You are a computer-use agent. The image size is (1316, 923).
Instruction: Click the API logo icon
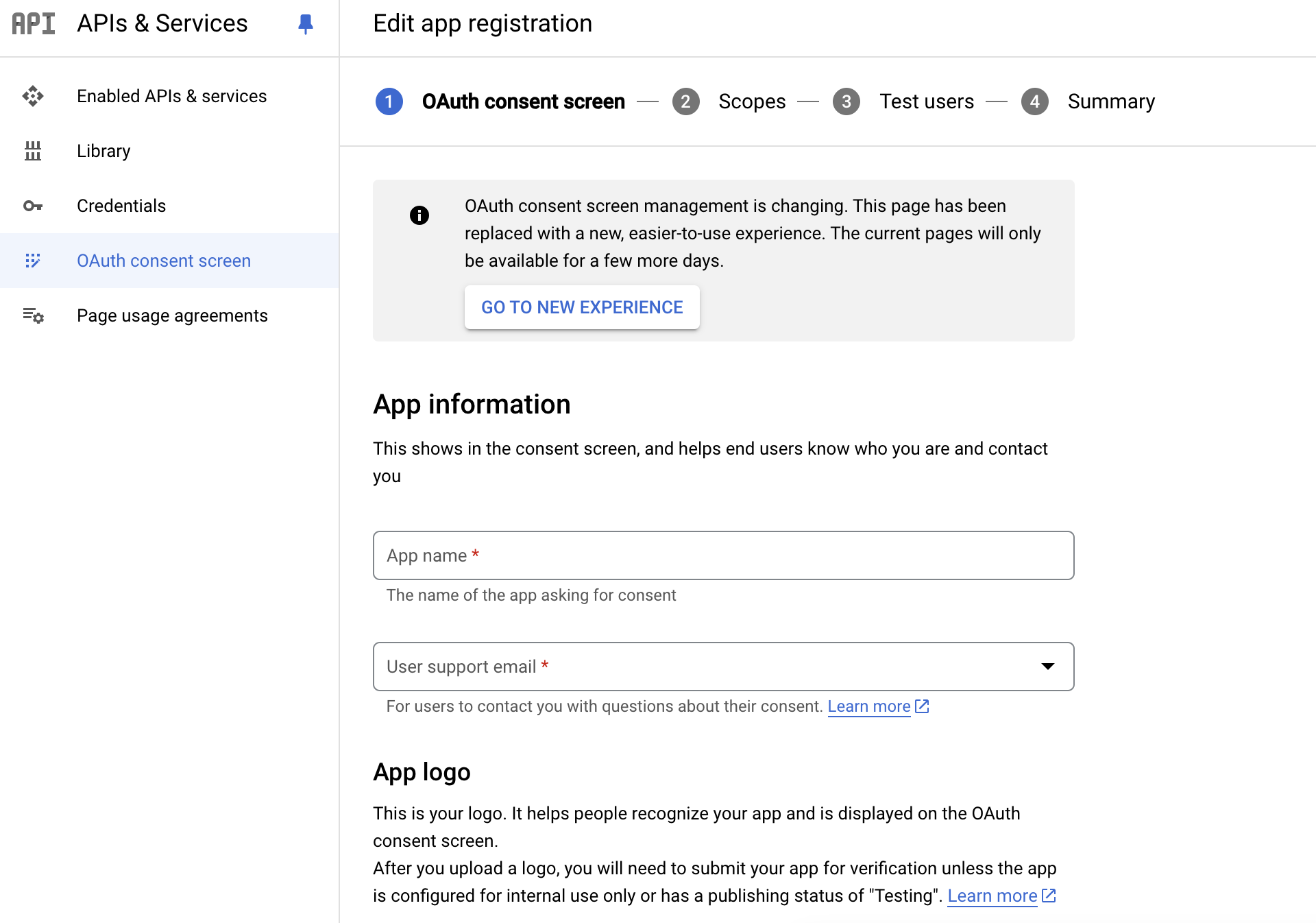(33, 23)
